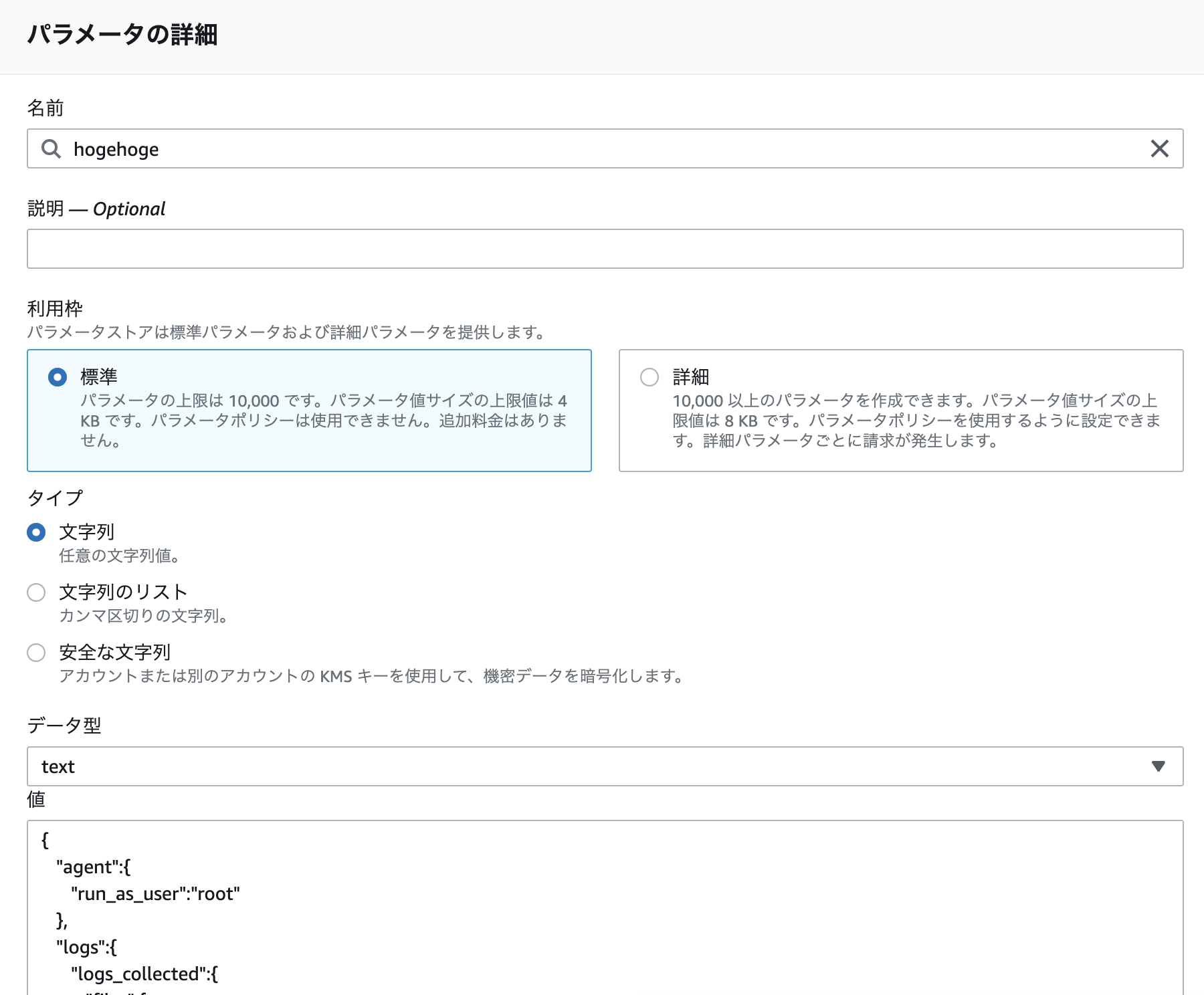This screenshot has height=995, width=1204.
Task: Select the 詳細 tier radio button
Action: point(647,377)
